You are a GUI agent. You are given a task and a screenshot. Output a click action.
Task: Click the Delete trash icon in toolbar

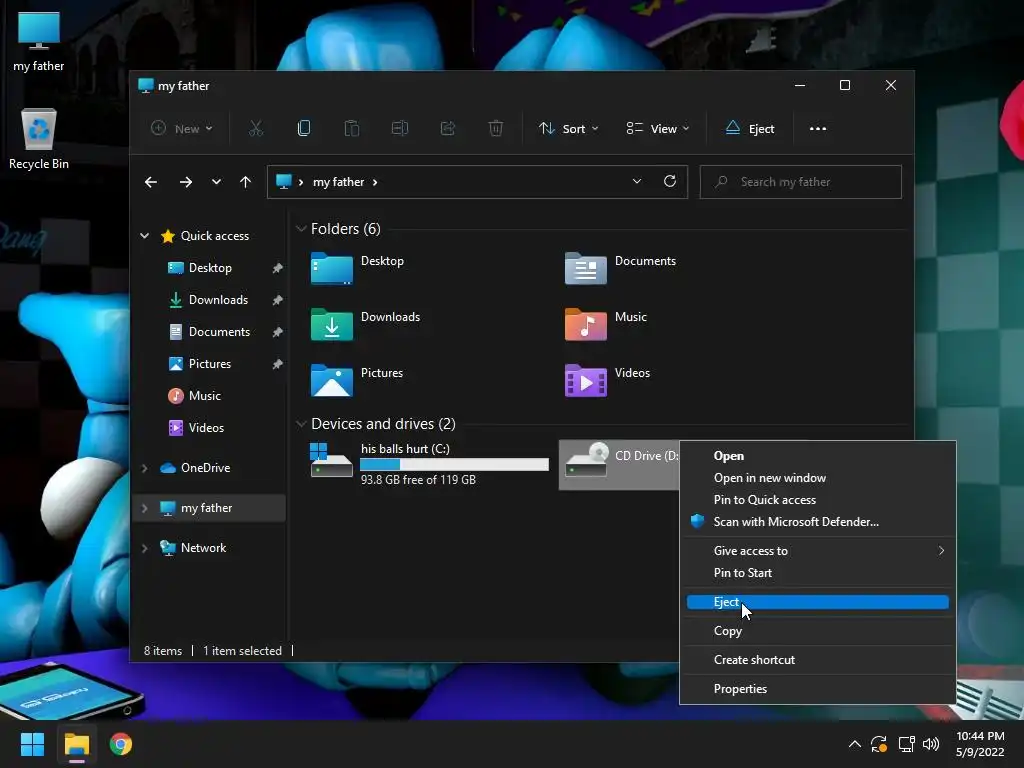[x=496, y=129]
